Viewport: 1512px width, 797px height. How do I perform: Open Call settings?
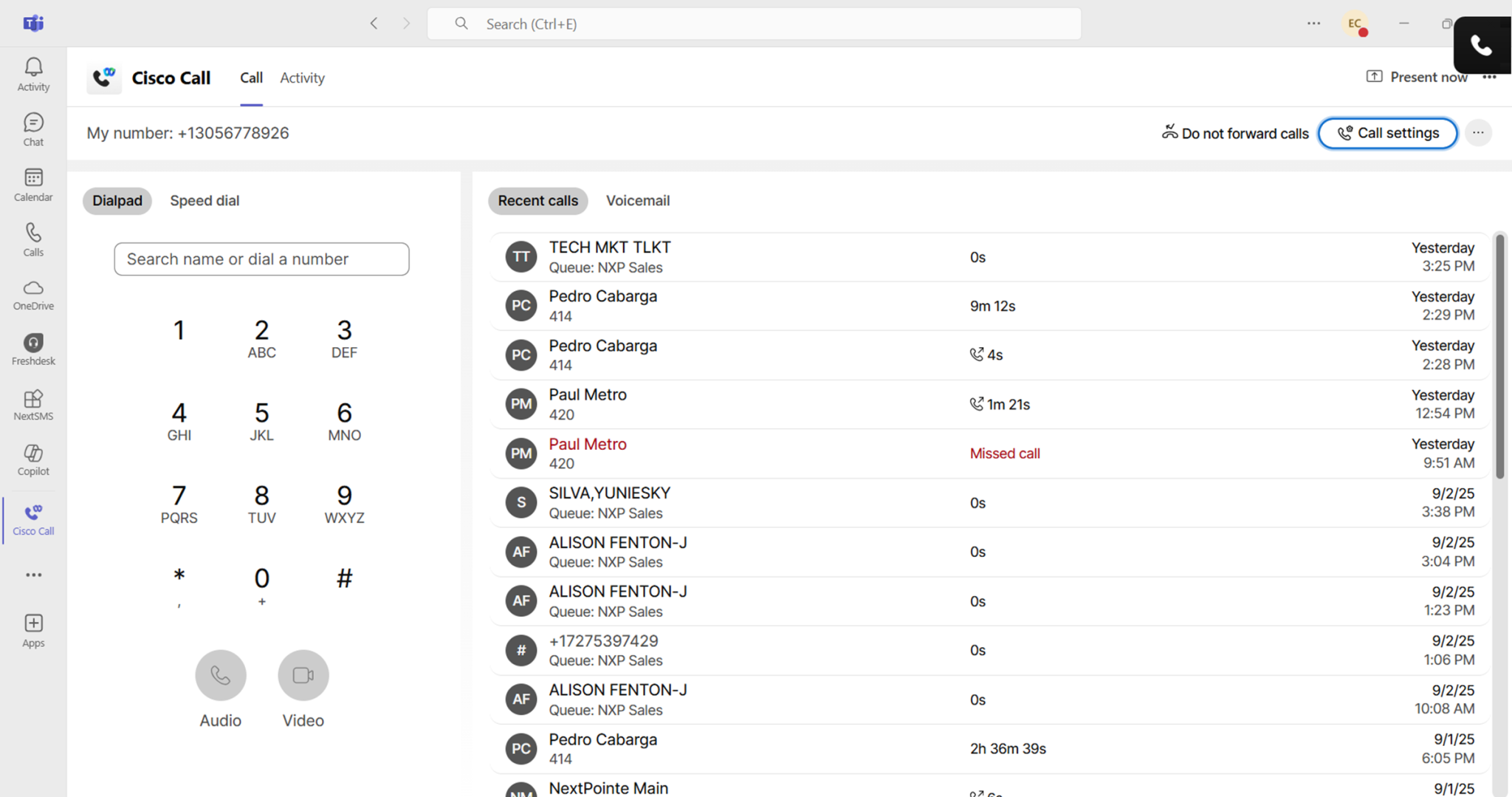(1387, 134)
